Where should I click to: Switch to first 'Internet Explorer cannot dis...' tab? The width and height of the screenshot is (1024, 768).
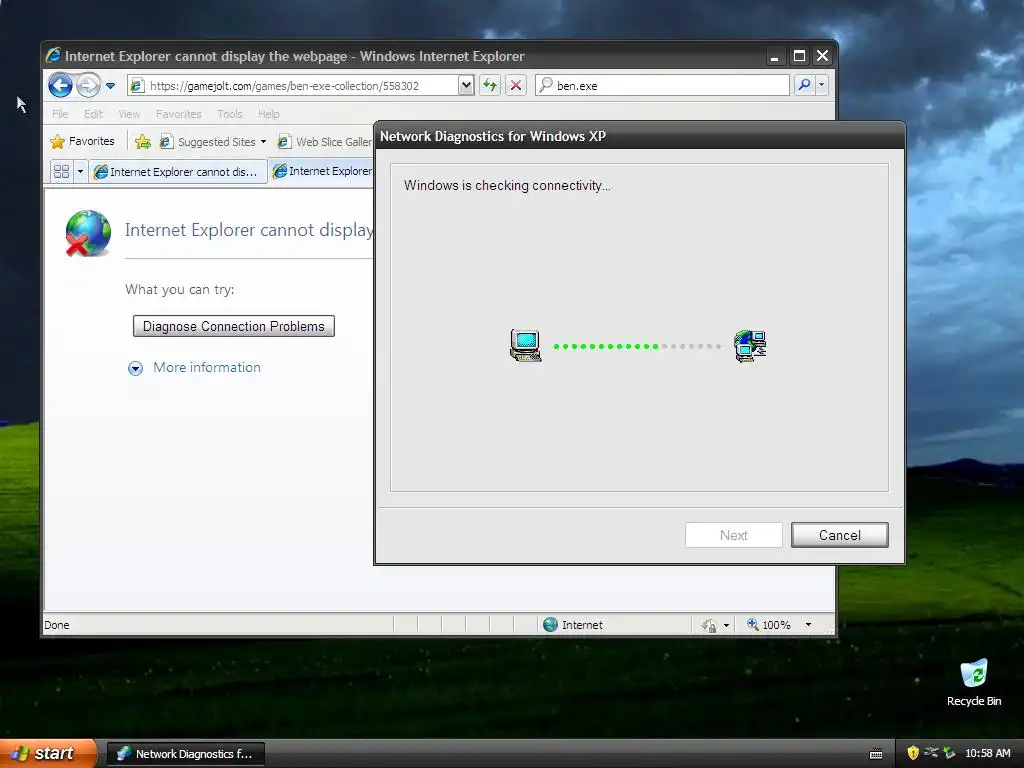(178, 172)
